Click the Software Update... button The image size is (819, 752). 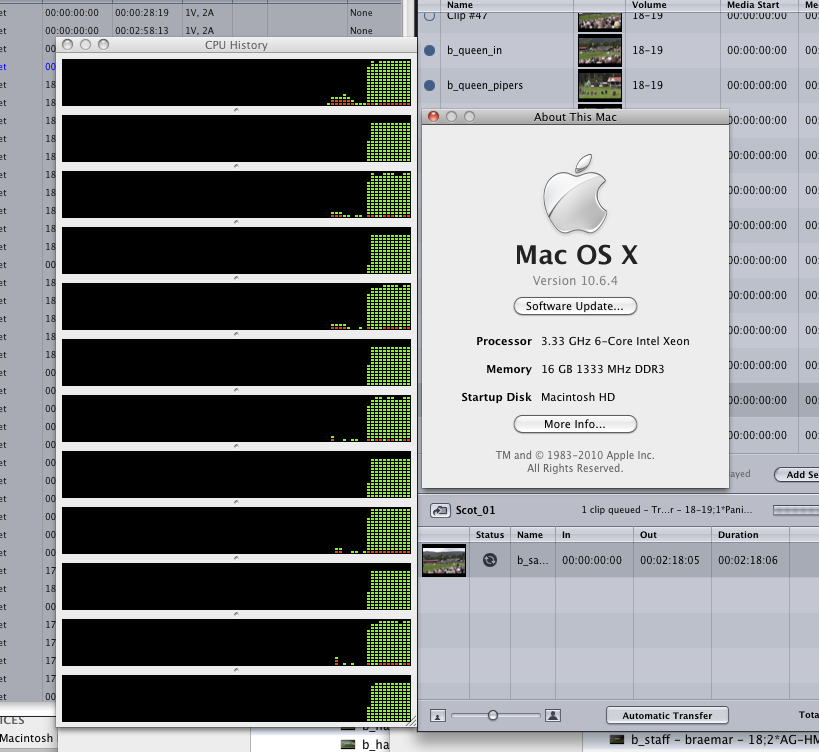(x=575, y=306)
